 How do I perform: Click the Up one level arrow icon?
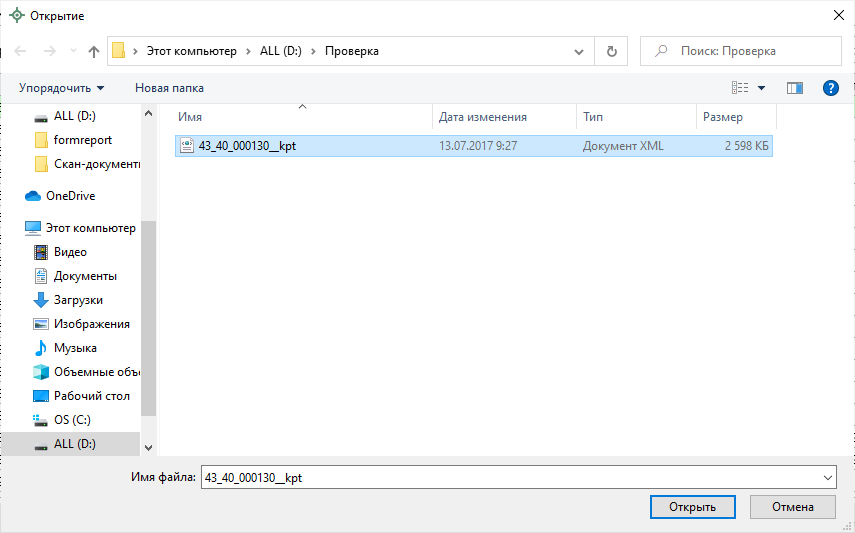point(94,51)
